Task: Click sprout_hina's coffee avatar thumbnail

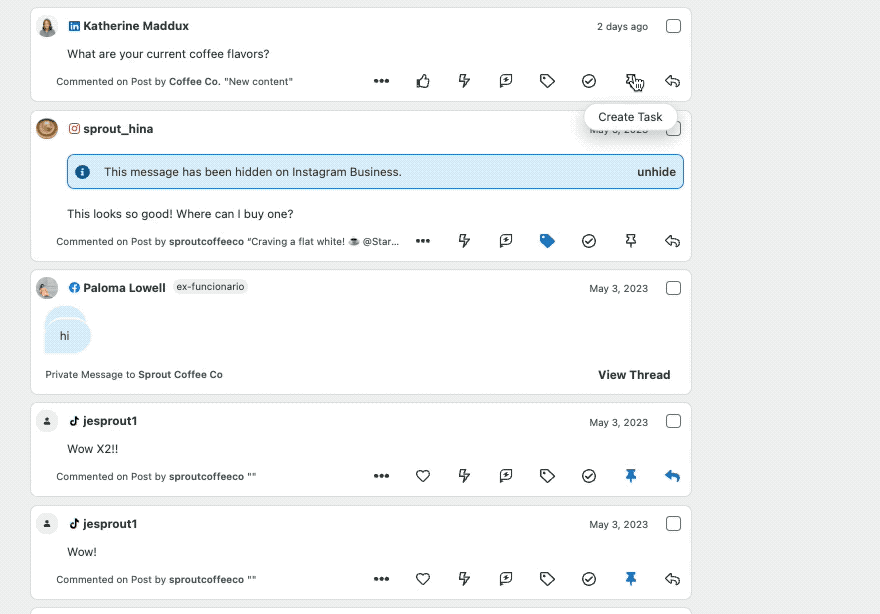Action: click(x=47, y=129)
